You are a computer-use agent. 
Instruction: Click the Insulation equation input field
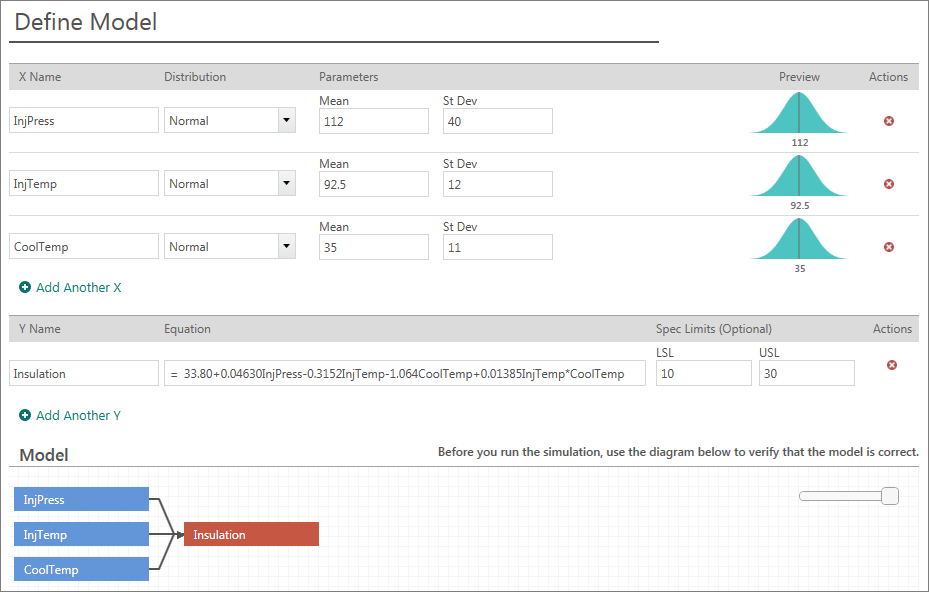click(x=405, y=373)
